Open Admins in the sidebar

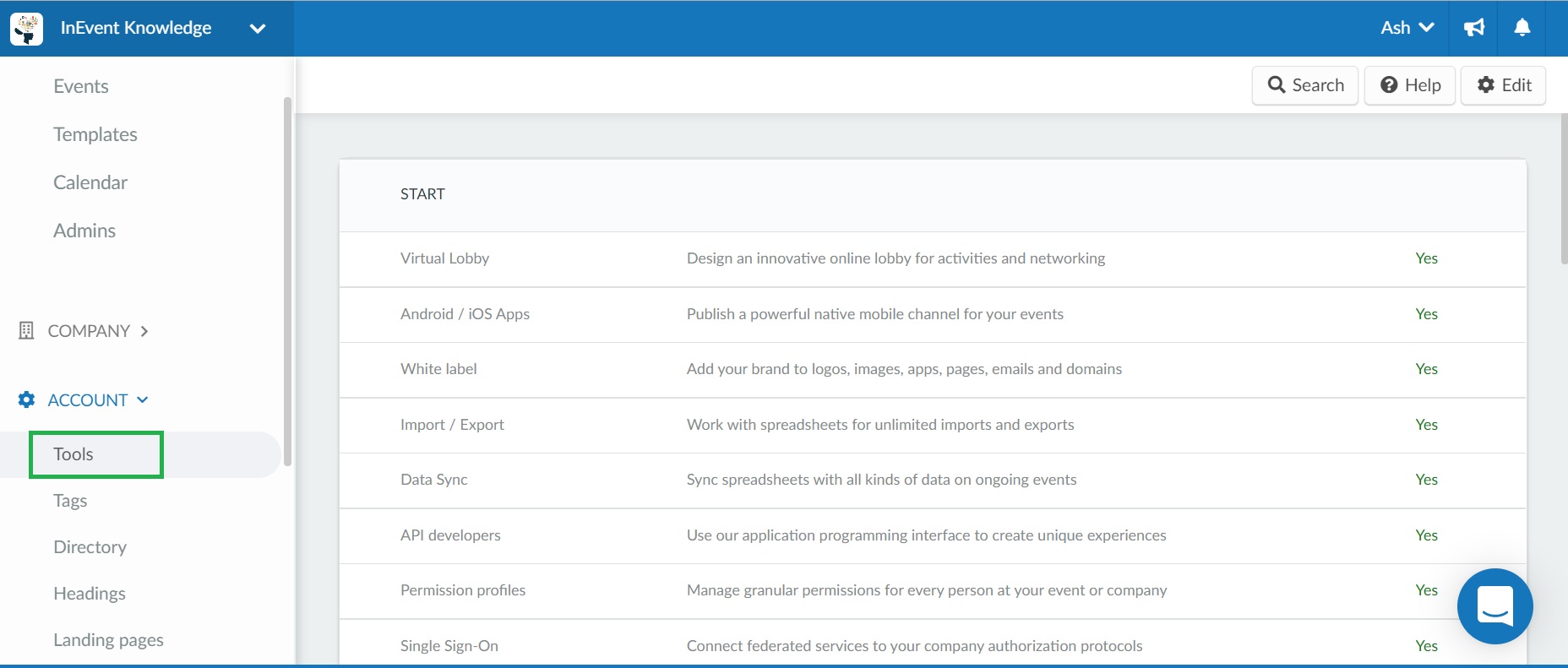point(84,231)
